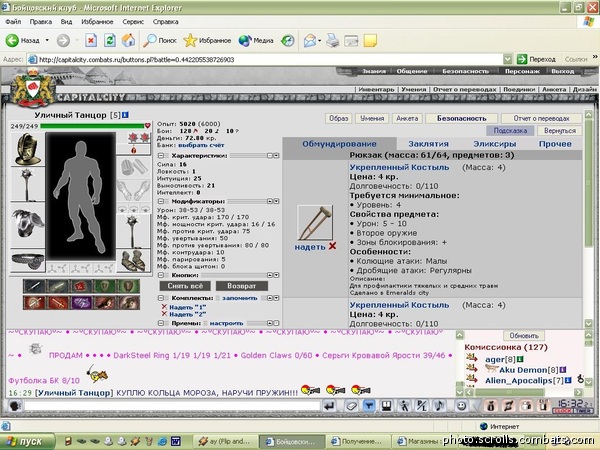Click the IE Home toolbar icon
The image size is (600, 450).
(x=128, y=40)
